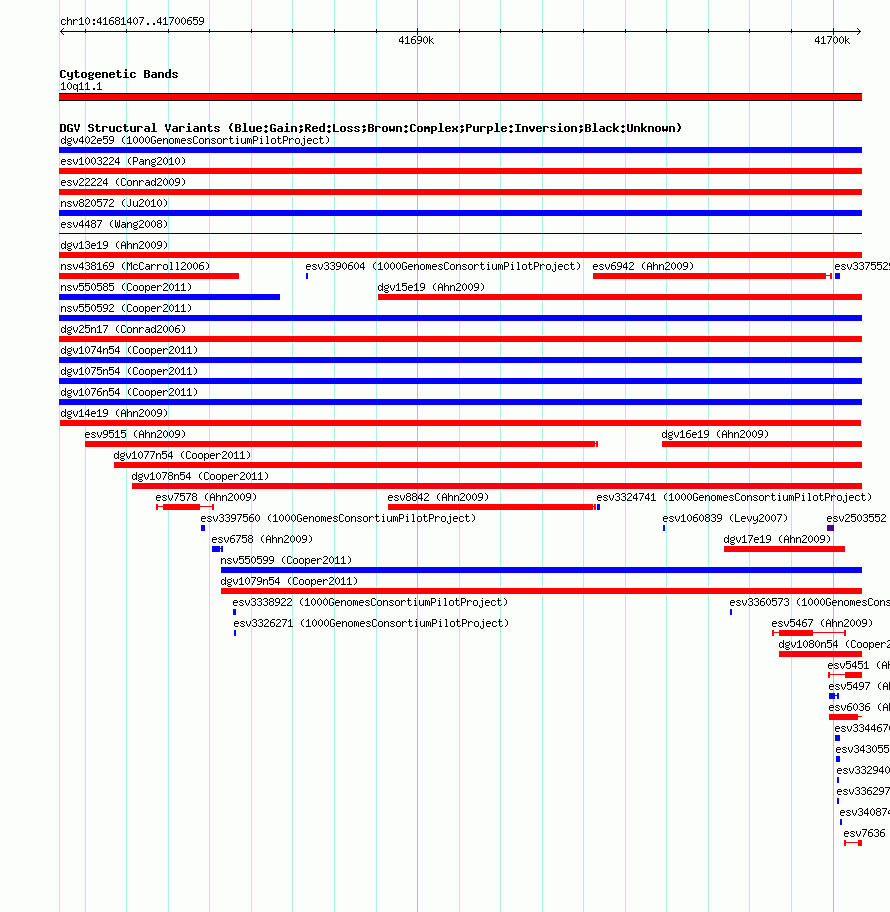Click the Cytogenetic Bands track title

pos(119,74)
